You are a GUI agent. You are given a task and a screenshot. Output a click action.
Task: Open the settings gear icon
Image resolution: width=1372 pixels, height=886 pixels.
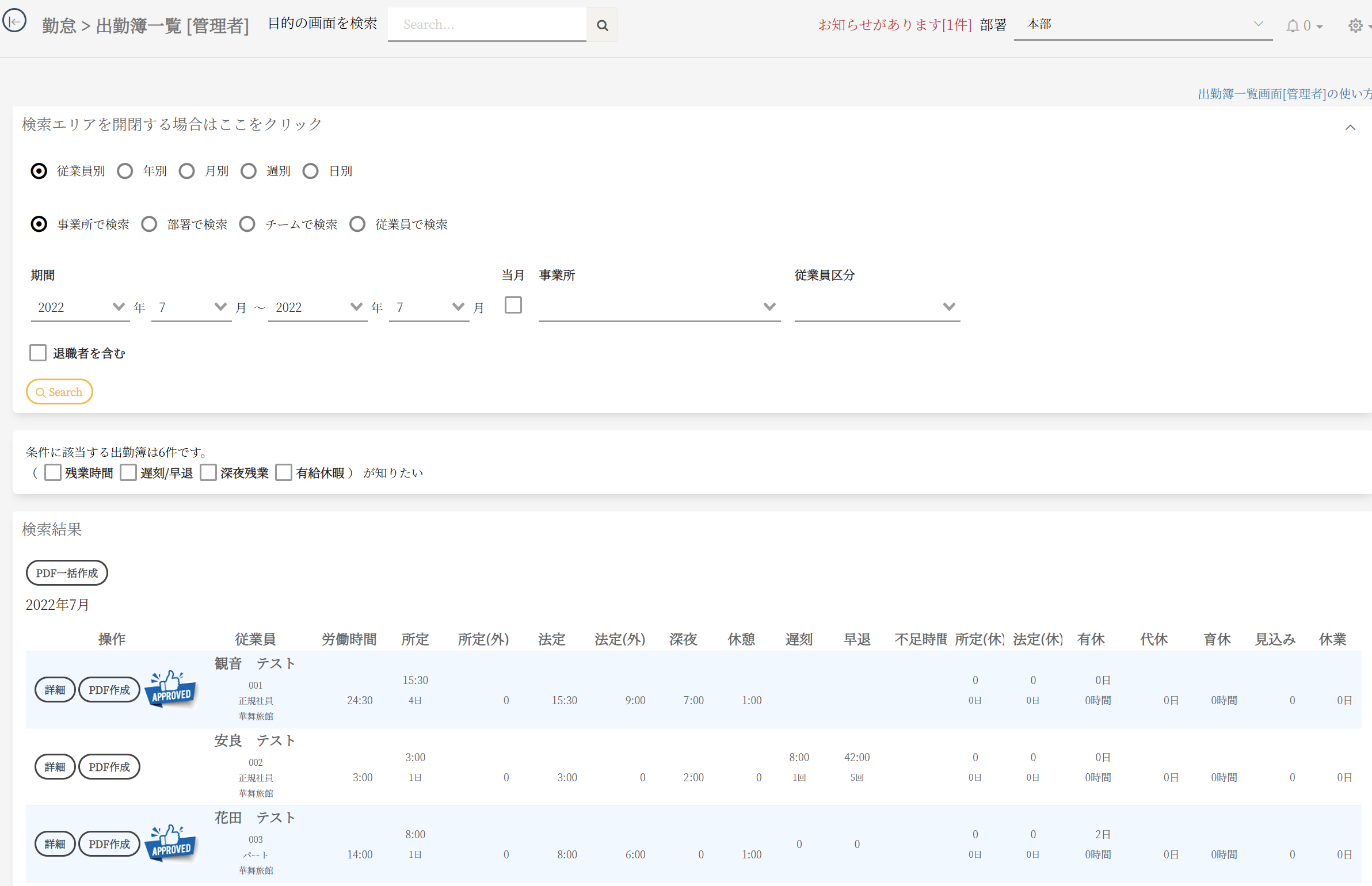tap(1355, 26)
